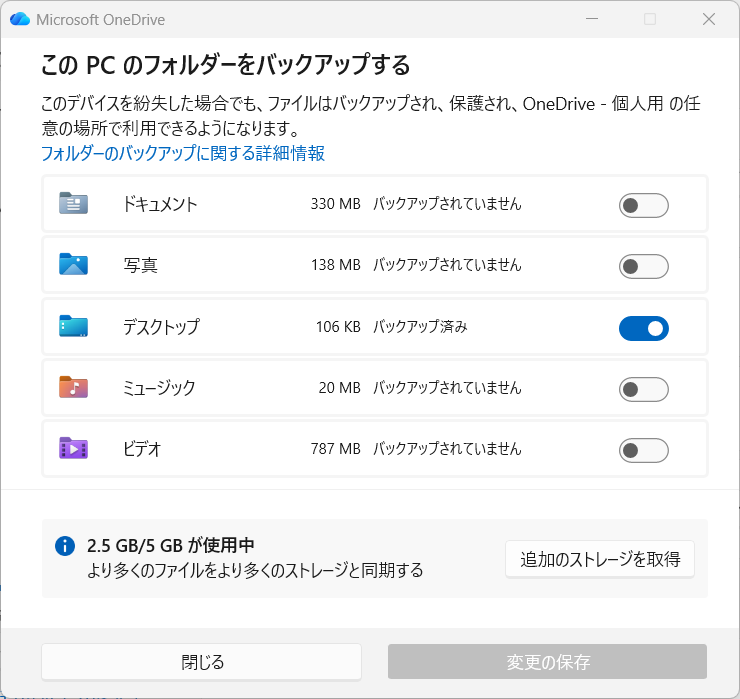This screenshot has width=740, height=699.
Task: Click the 138 MB size value
Action: click(336, 265)
